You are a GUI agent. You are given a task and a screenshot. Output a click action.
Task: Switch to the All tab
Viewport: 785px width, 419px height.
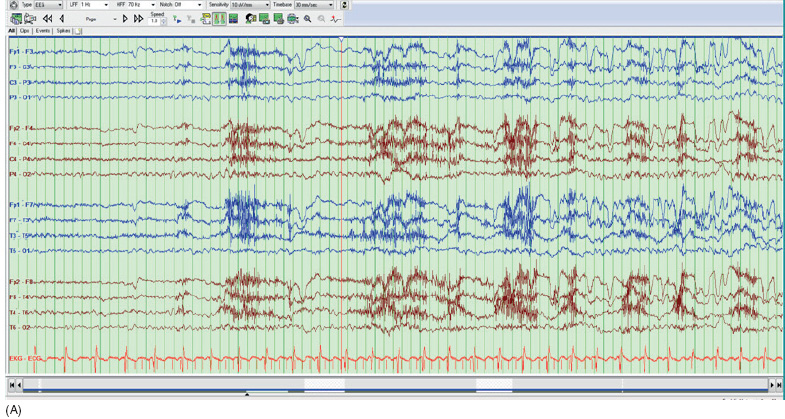[x=11, y=31]
